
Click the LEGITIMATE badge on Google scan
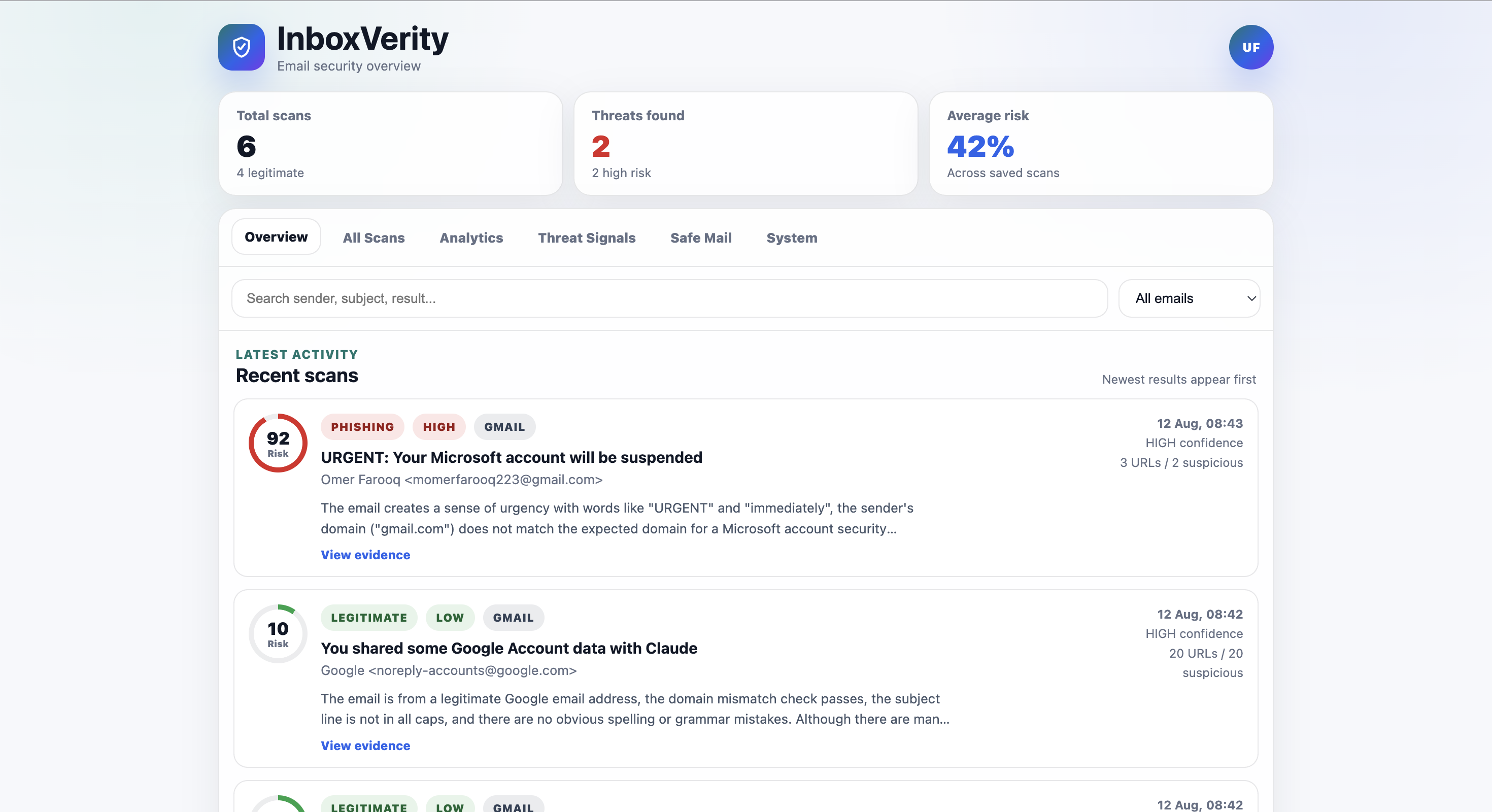coord(369,618)
